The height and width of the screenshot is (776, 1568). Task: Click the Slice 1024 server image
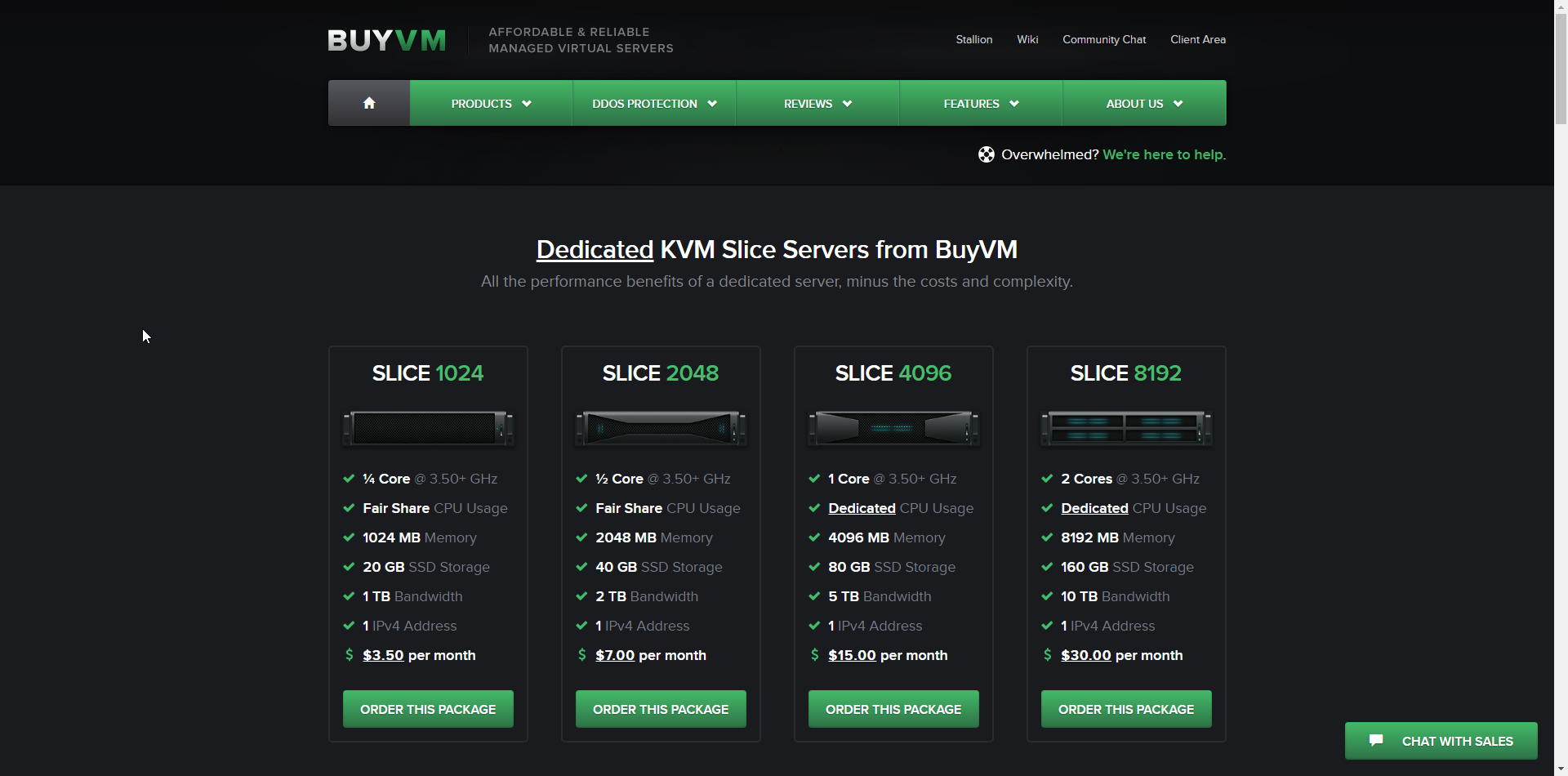tap(428, 428)
